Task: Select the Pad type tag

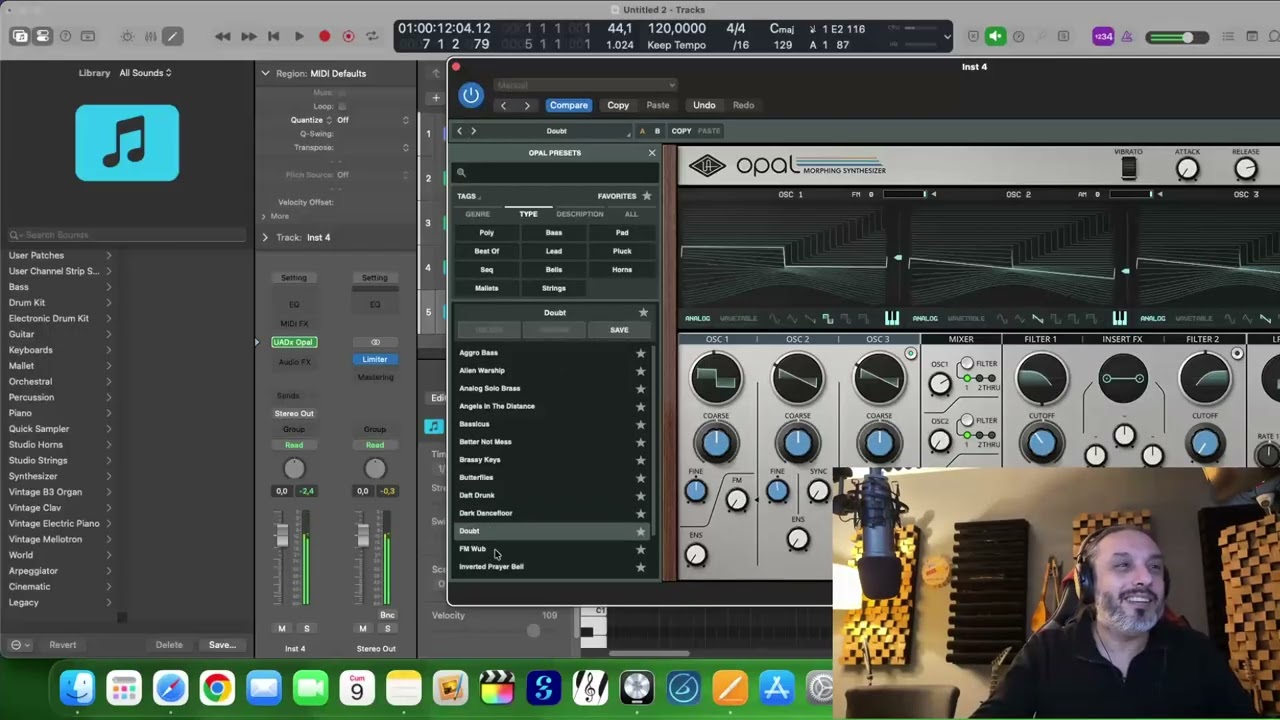Action: (x=622, y=233)
